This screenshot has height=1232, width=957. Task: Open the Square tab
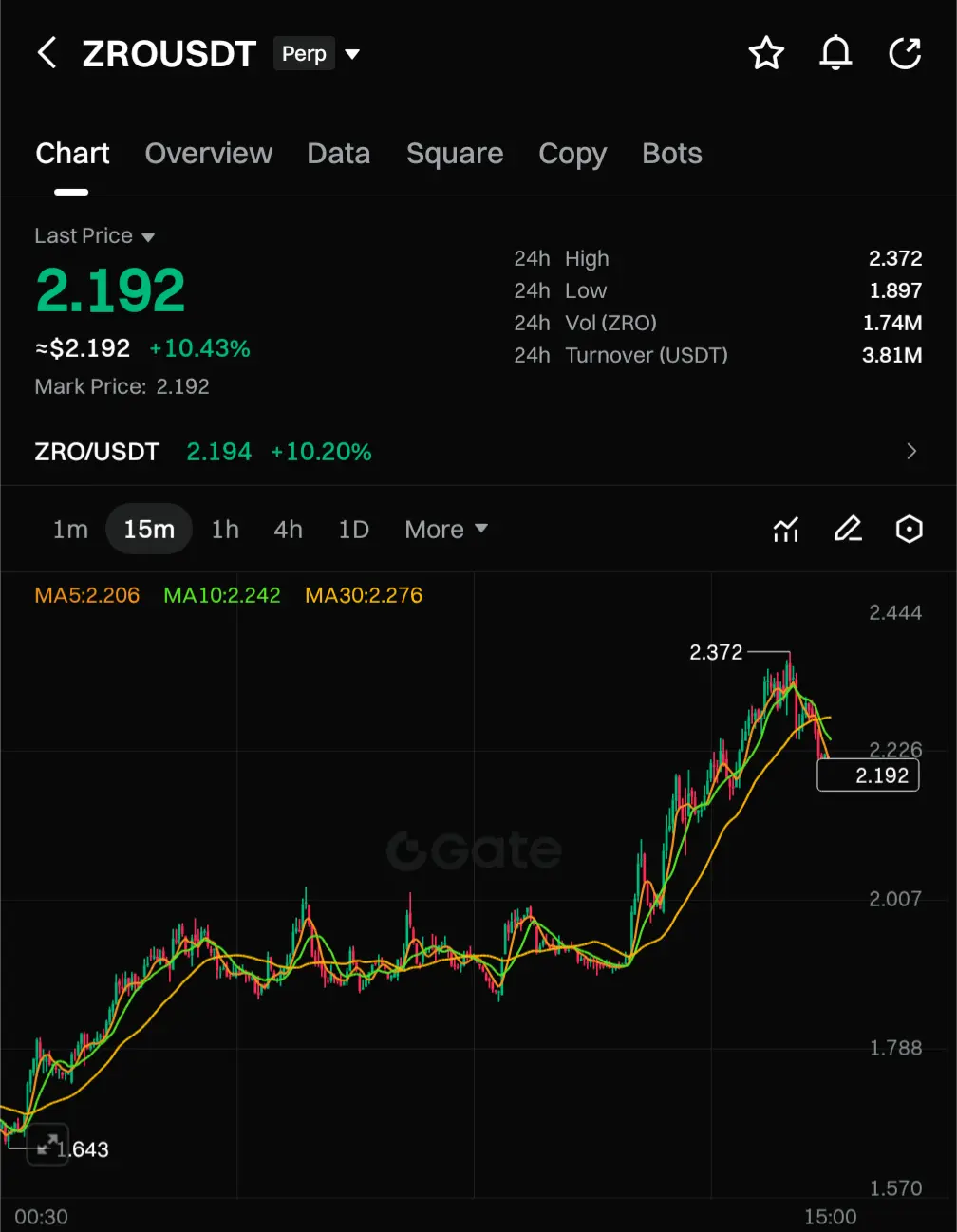(x=455, y=154)
